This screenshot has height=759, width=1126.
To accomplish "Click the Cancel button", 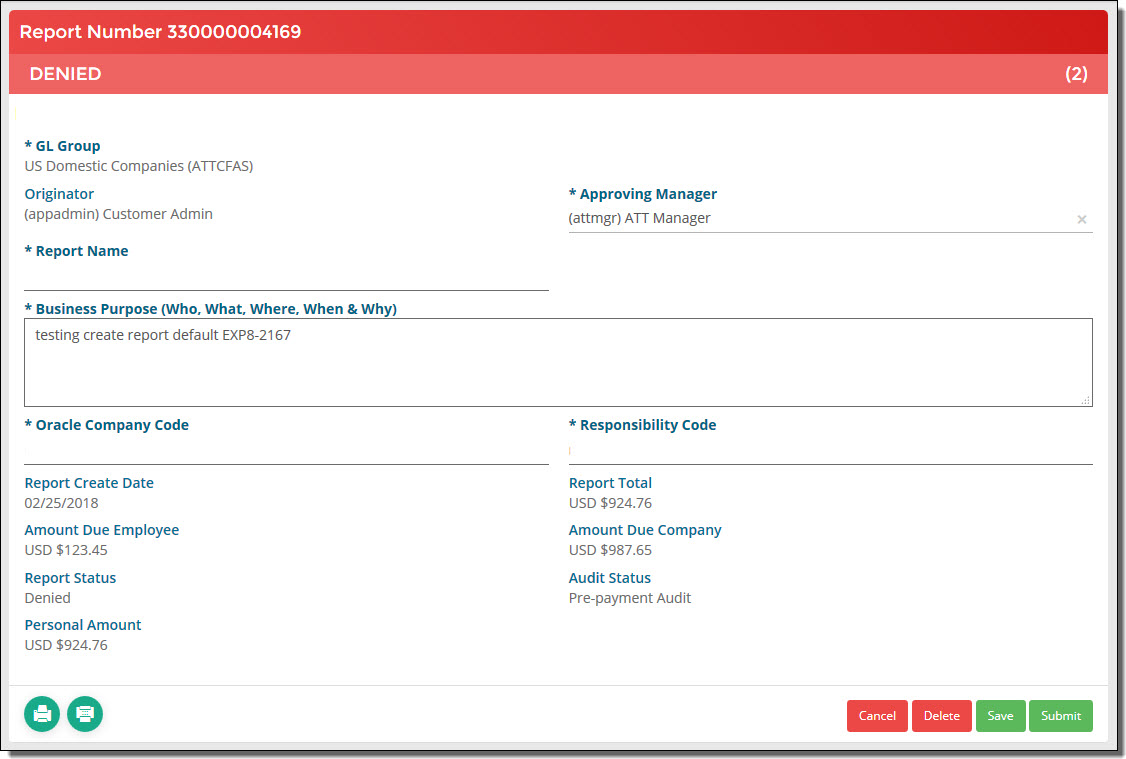I will coord(877,716).
